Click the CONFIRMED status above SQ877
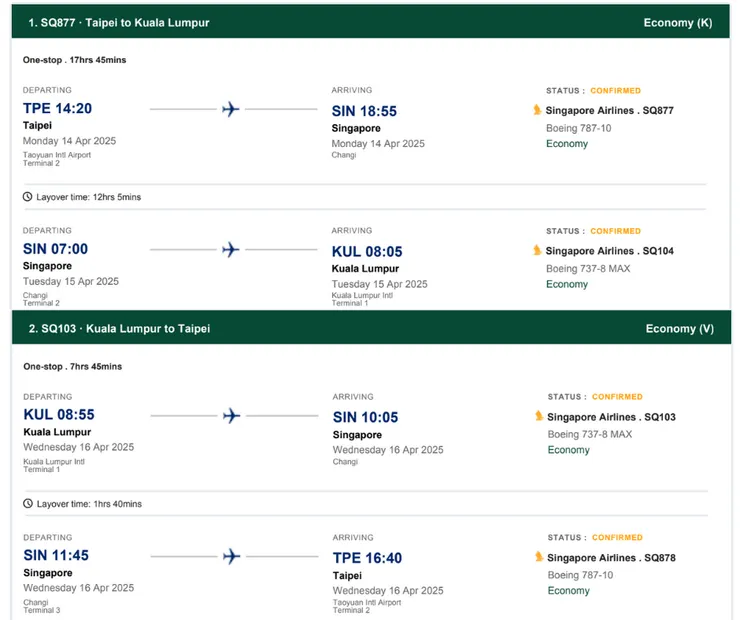 pos(615,91)
